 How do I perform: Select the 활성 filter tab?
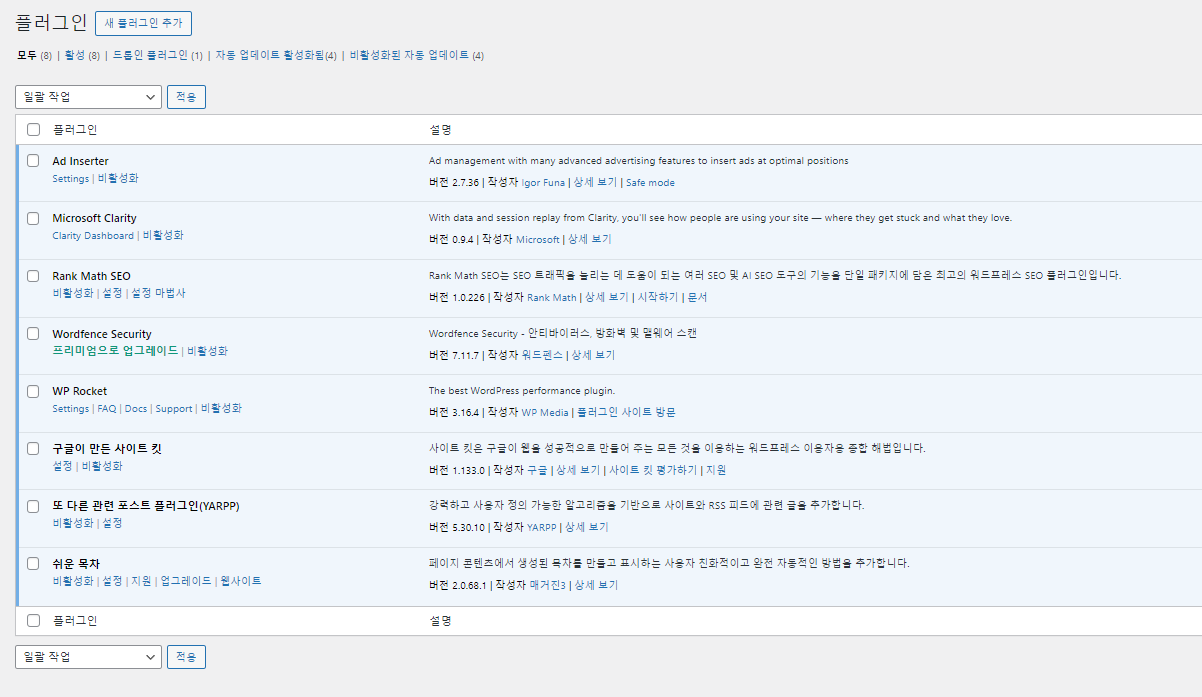pyautogui.click(x=75, y=55)
